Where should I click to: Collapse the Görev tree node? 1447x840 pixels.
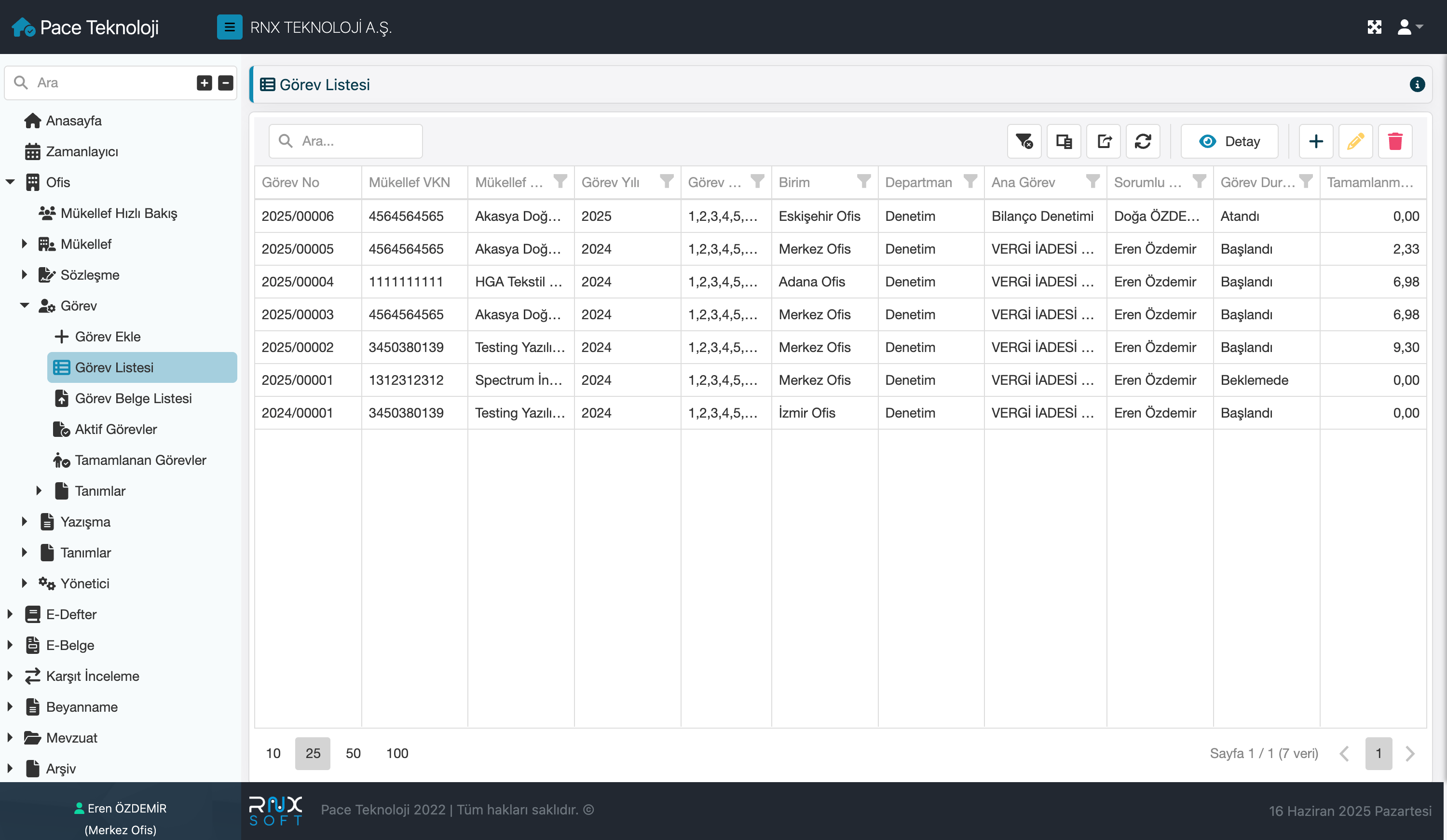coord(24,305)
